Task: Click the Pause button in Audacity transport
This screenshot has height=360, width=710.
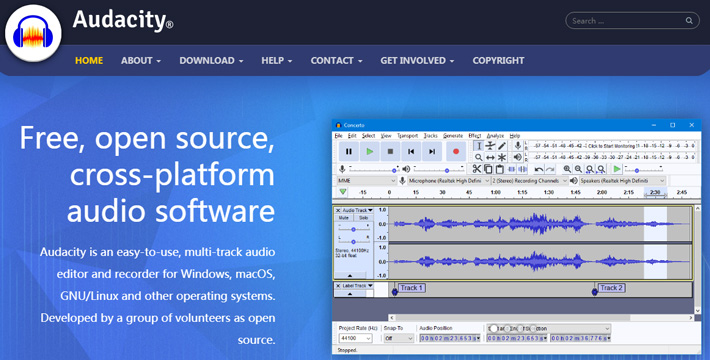Action: [349, 151]
